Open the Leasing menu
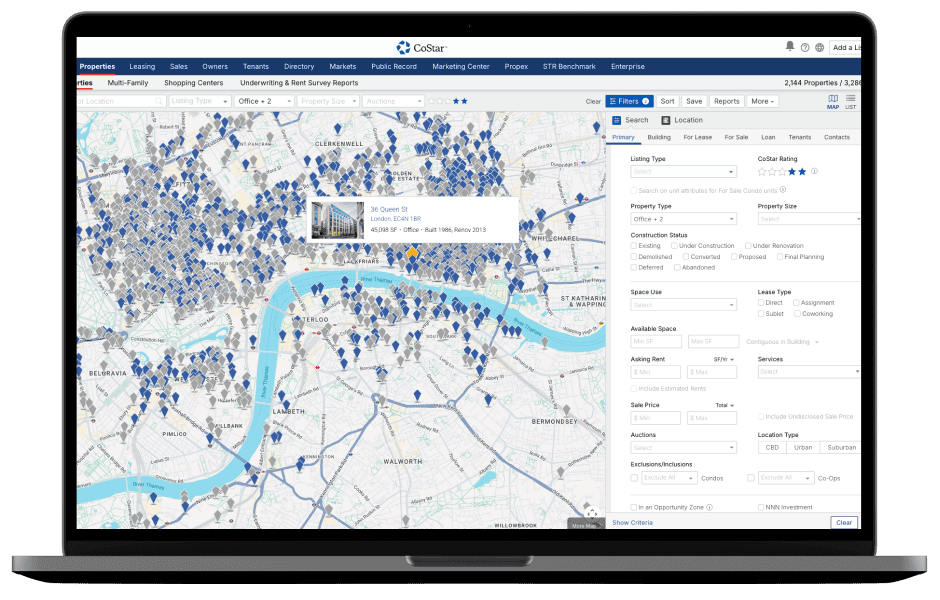The image size is (940, 600). (141, 67)
